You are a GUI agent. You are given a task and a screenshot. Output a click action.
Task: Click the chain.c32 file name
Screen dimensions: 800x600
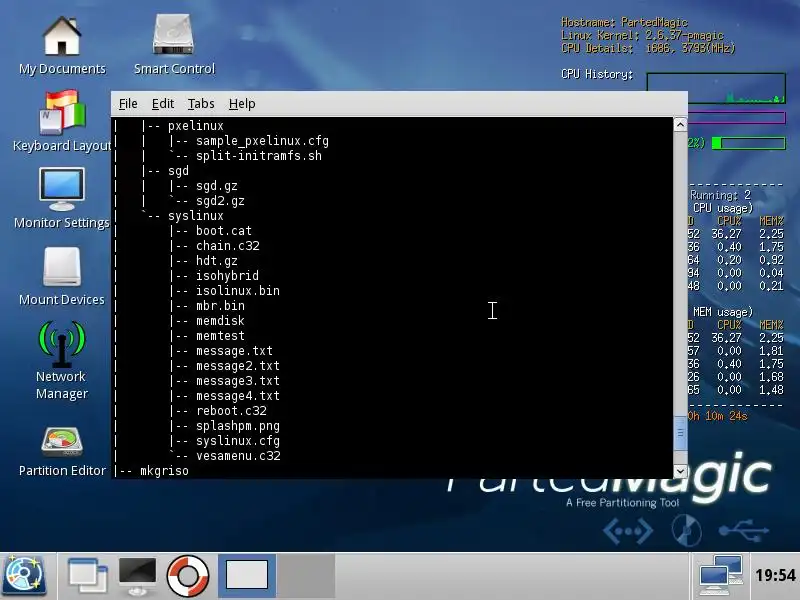(x=228, y=245)
